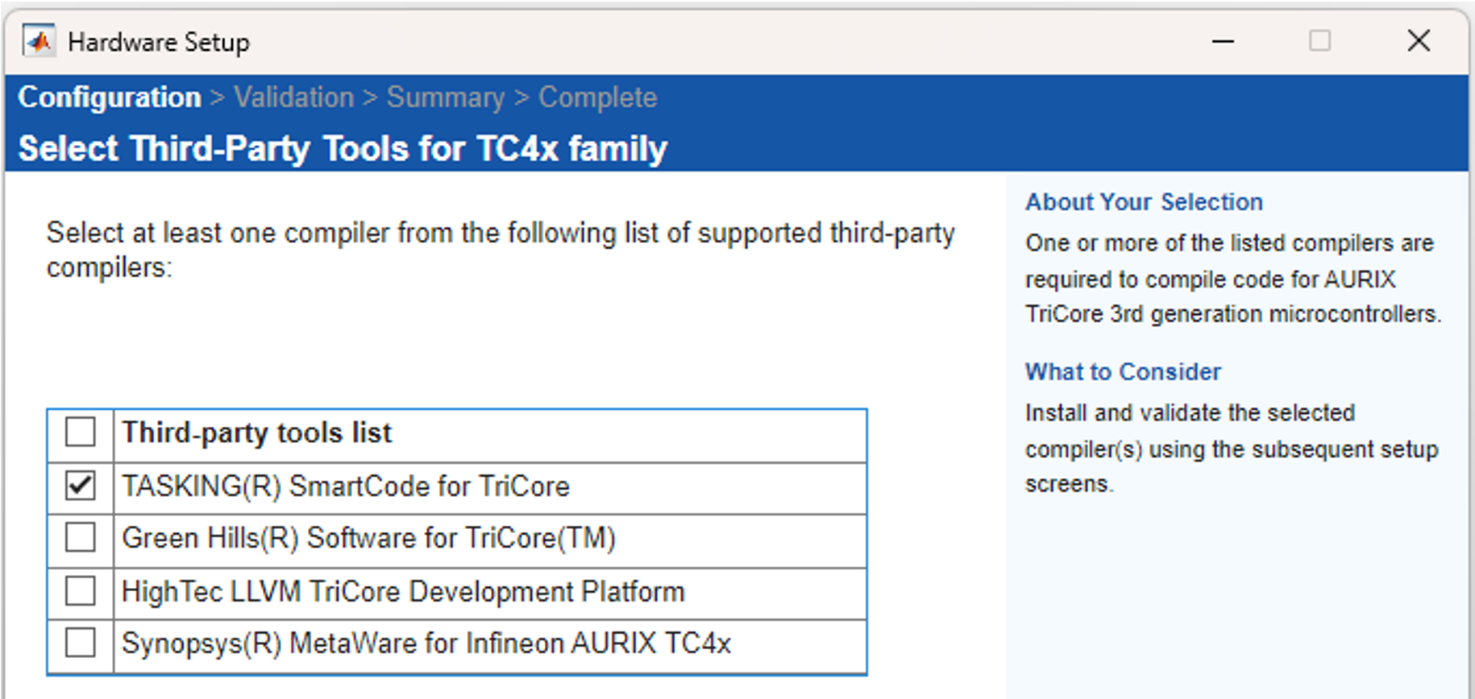Click the About Your Selection heading
The width and height of the screenshot is (1475, 699).
click(x=1144, y=202)
